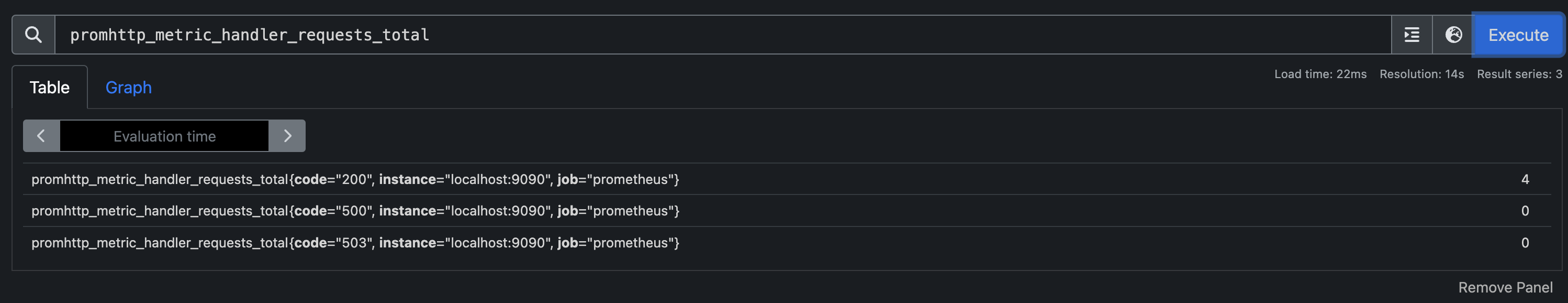Click the format expression icon
The height and width of the screenshot is (303, 1568).
1412,35
